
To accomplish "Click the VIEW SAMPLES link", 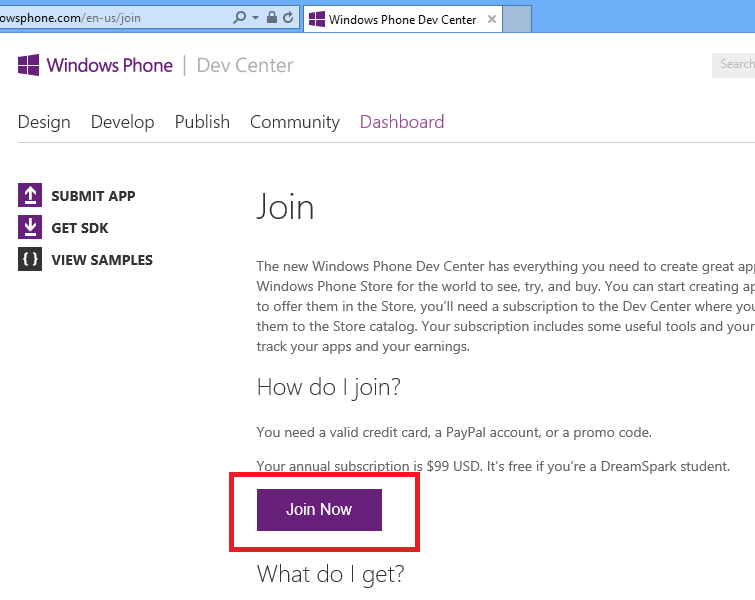I will pos(102,260).
